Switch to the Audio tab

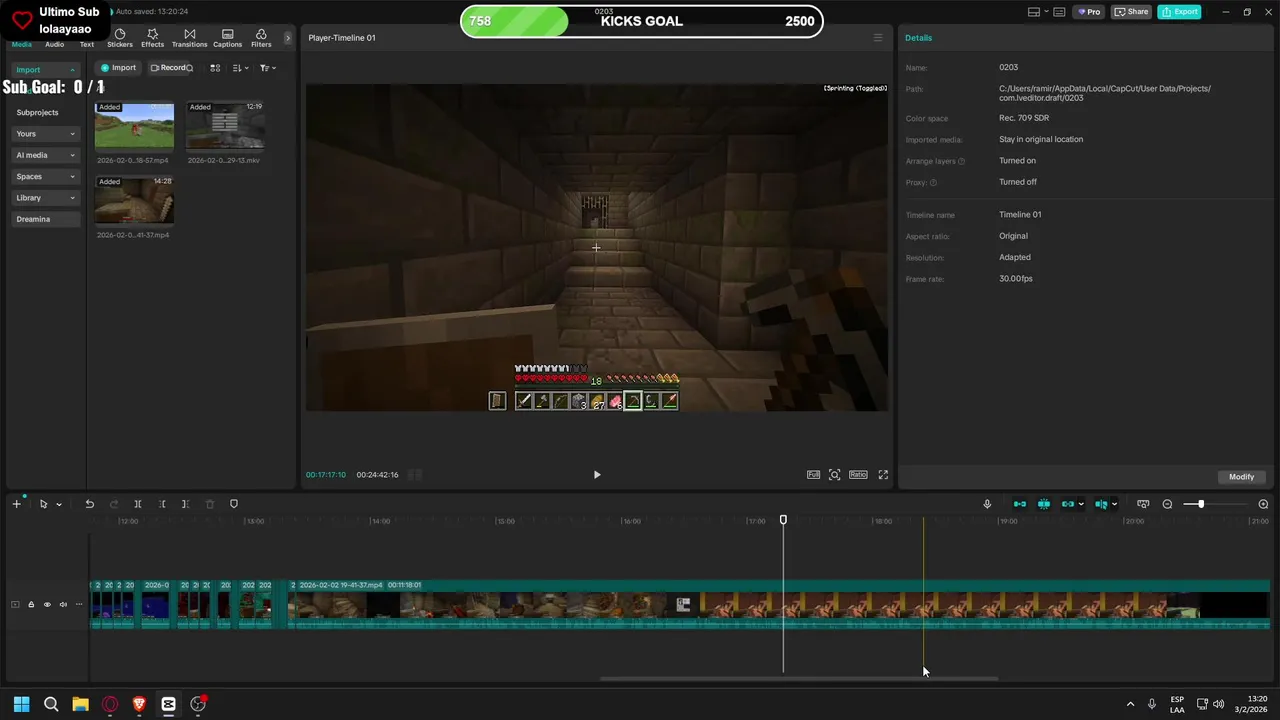pos(54,44)
